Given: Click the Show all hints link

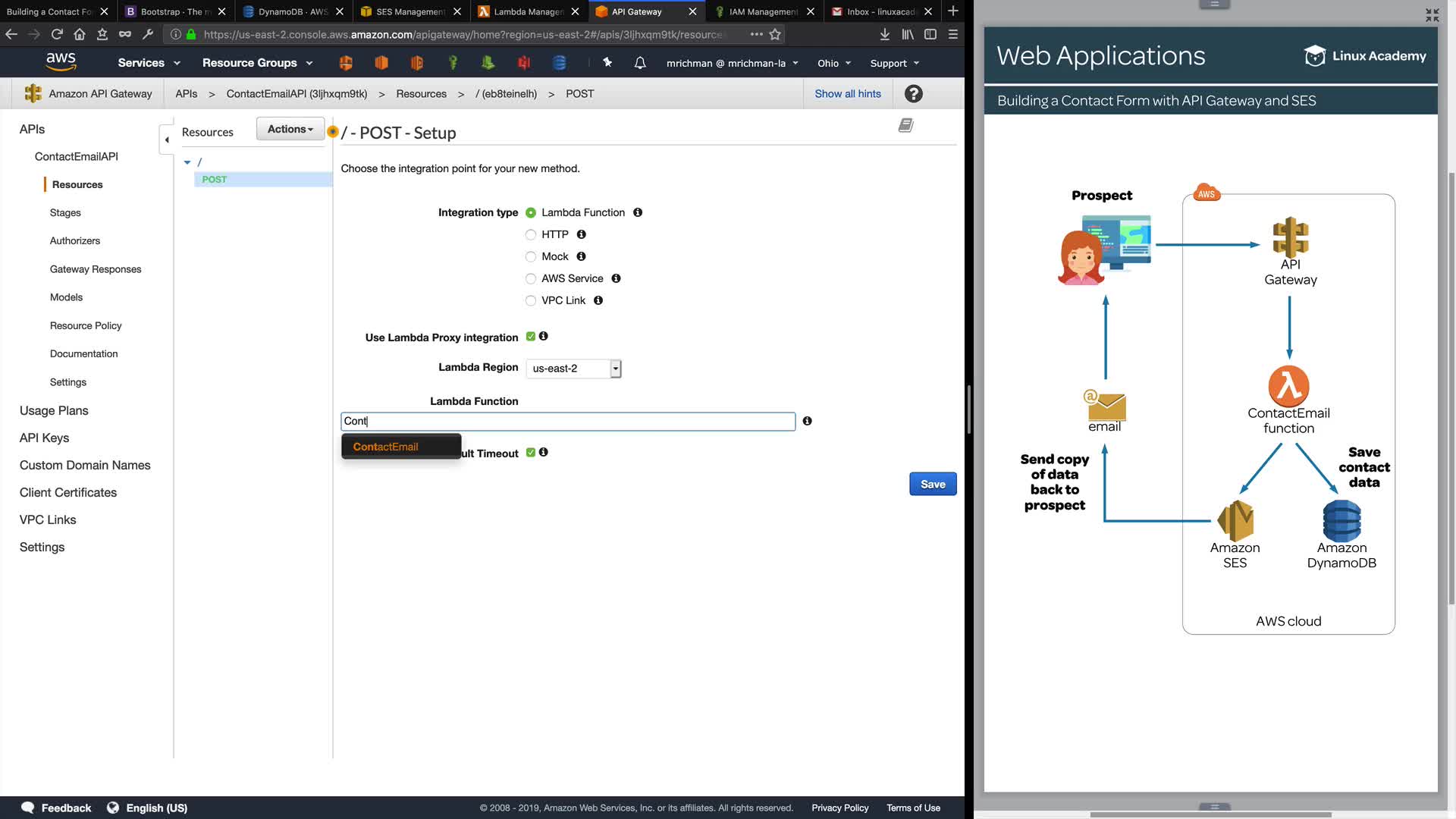Looking at the screenshot, I should coord(847,94).
